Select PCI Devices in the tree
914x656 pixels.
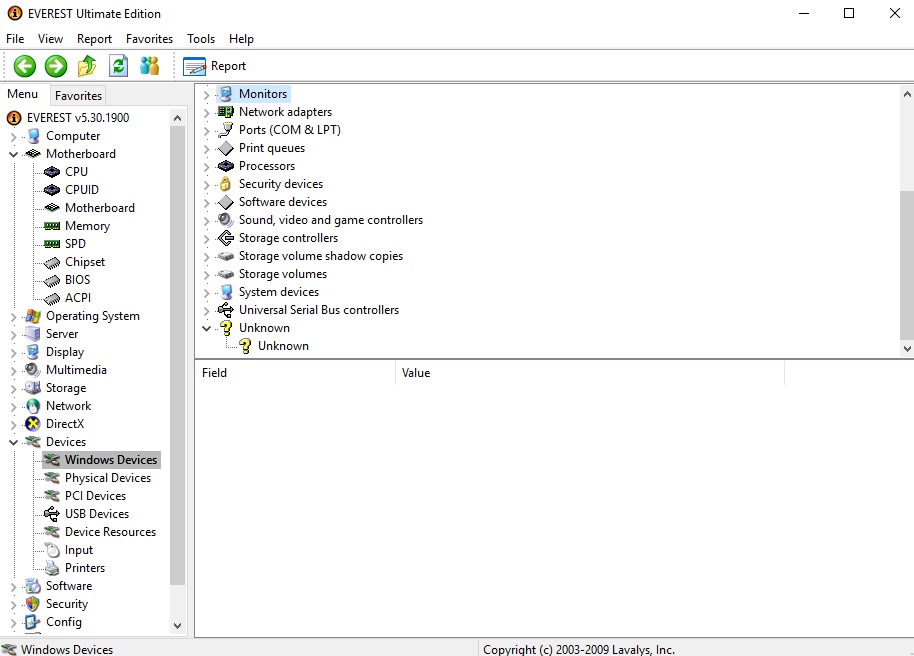pyautogui.click(x=96, y=496)
